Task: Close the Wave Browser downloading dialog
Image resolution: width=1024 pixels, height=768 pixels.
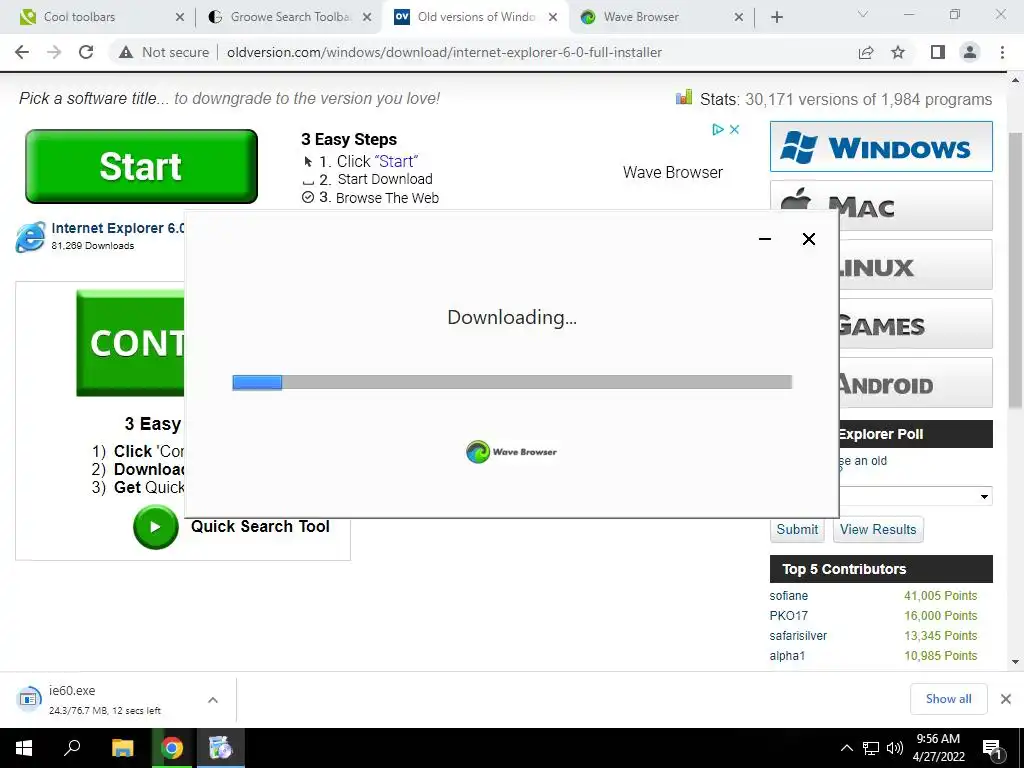Action: (808, 239)
